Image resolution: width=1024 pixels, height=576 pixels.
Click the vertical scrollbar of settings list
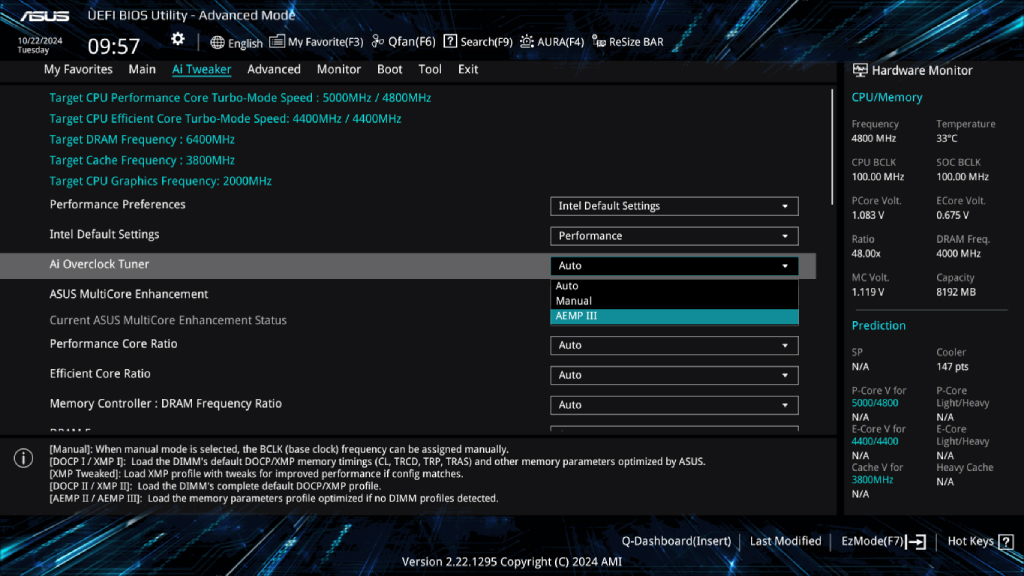[x=832, y=145]
